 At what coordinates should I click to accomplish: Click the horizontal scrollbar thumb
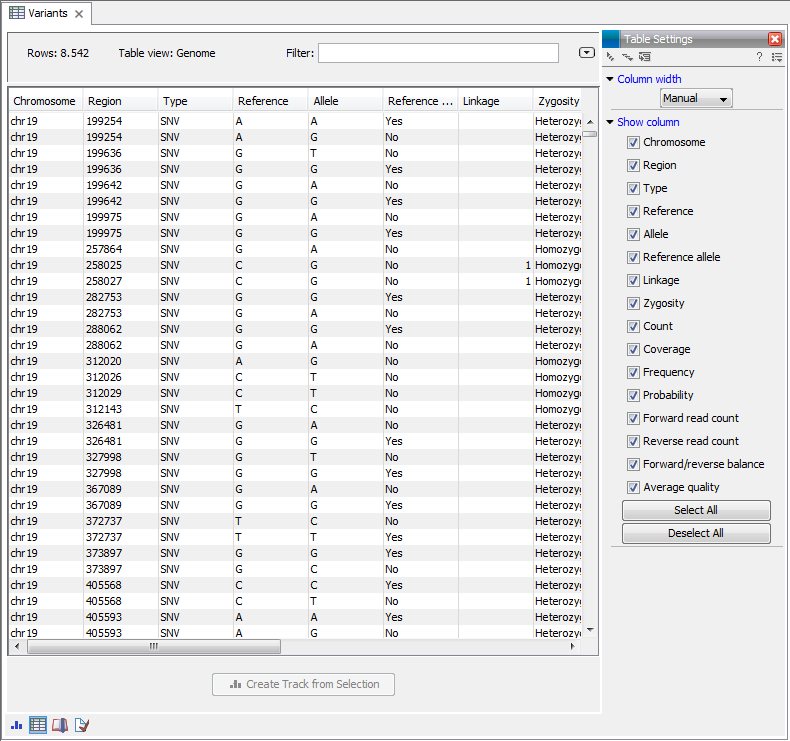(x=154, y=646)
